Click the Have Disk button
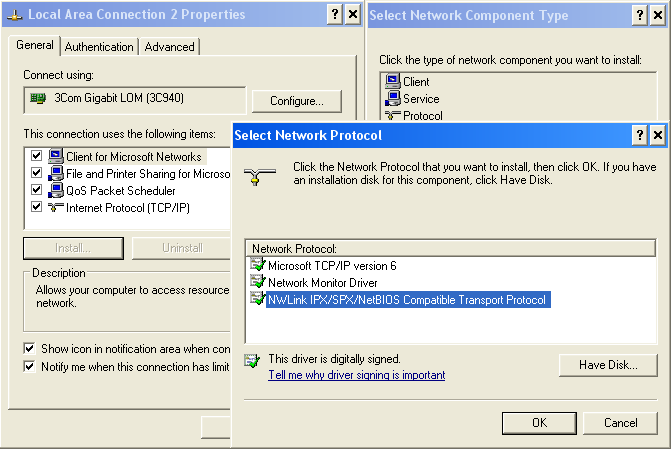Screen dimensions: 671x449 608,365
